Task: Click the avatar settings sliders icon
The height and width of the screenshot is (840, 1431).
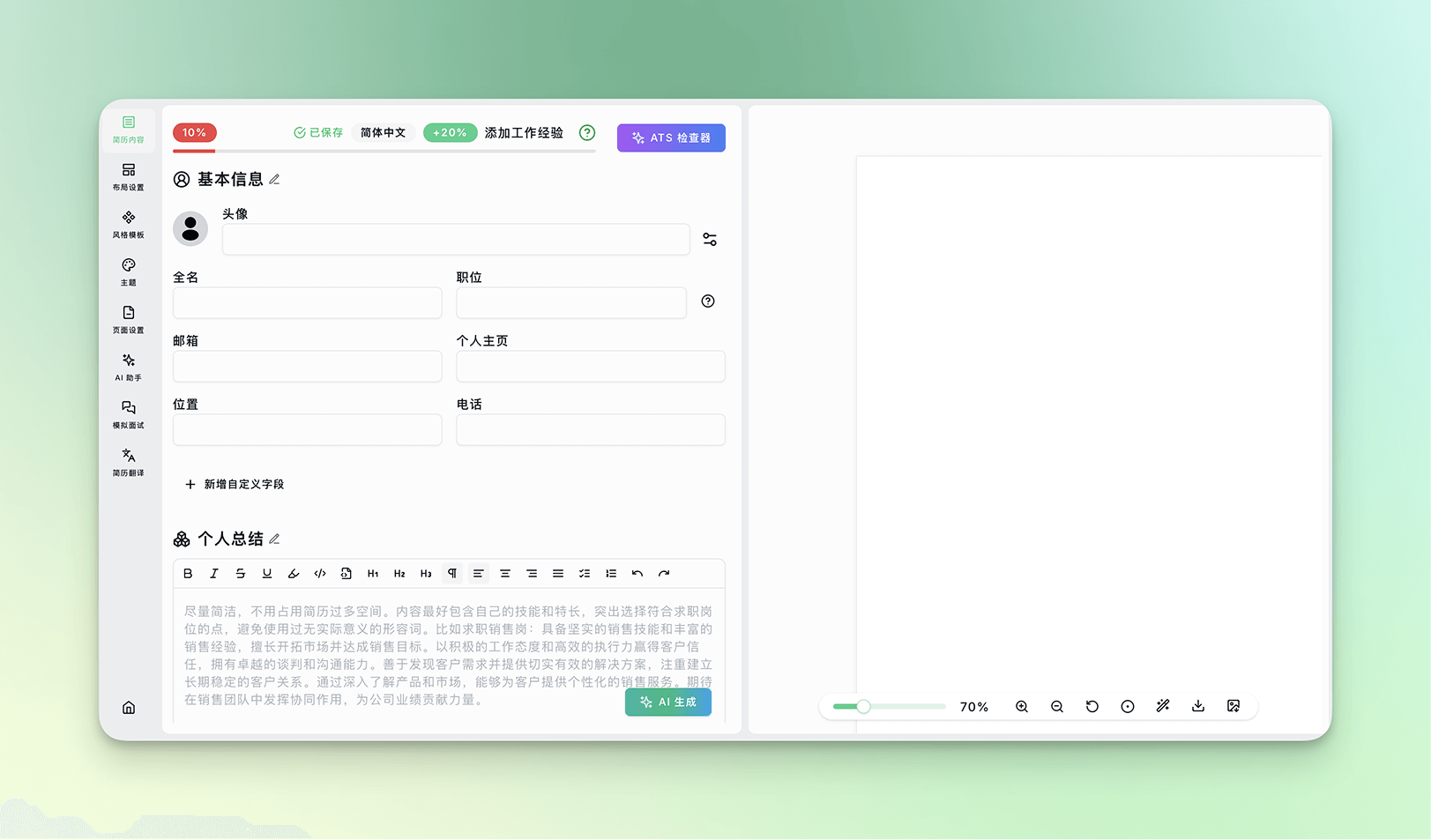Action: pos(710,240)
